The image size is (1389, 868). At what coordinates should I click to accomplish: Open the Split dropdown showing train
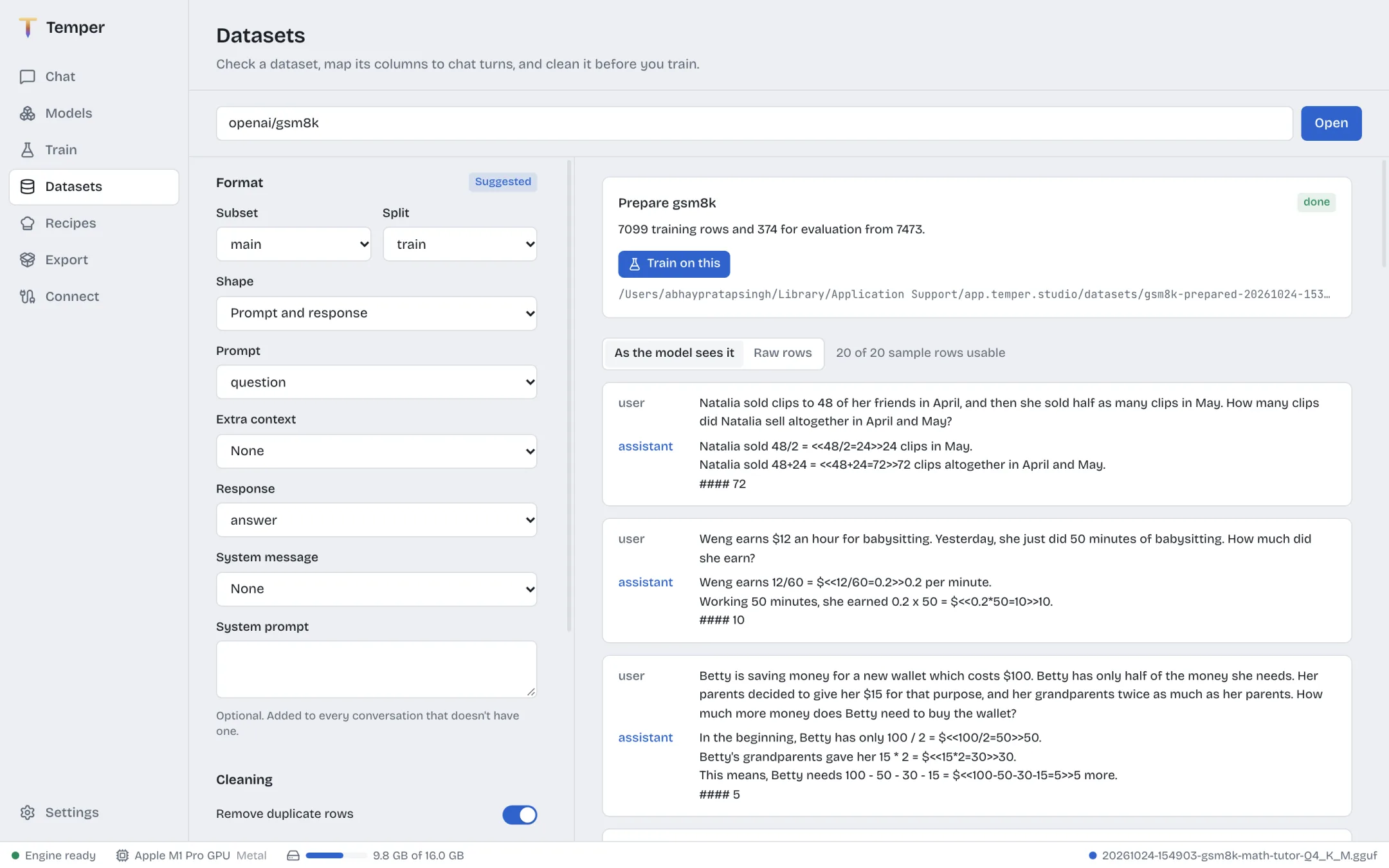click(460, 244)
